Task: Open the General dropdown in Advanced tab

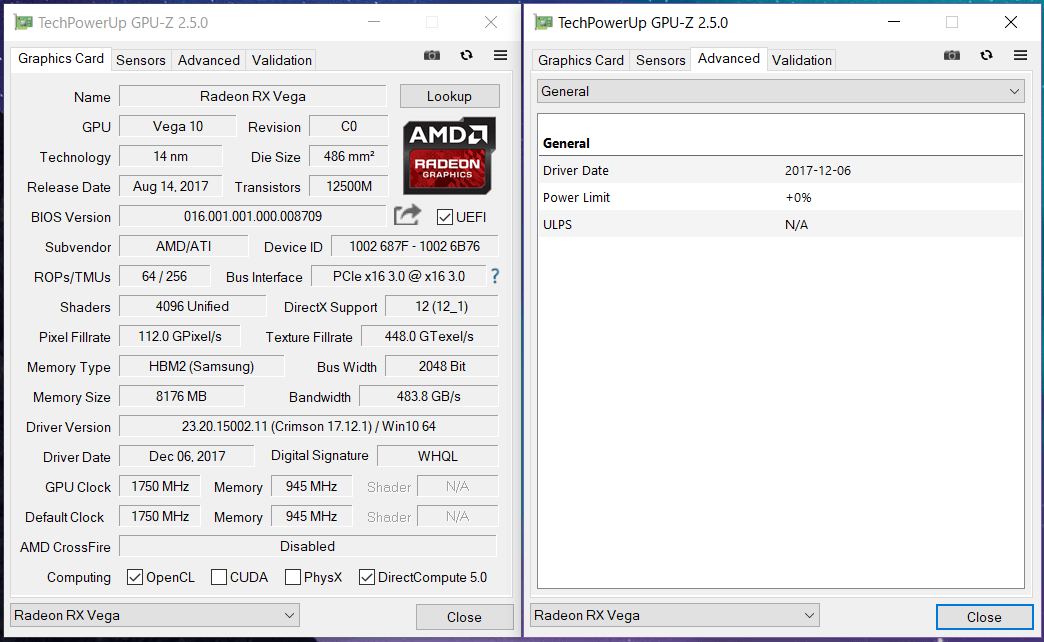Action: 780,91
